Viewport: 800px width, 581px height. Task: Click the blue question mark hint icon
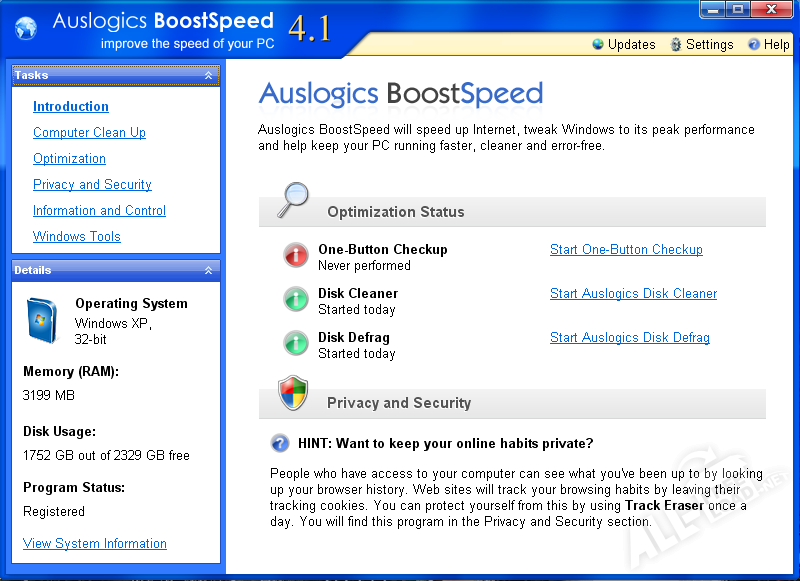click(280, 443)
